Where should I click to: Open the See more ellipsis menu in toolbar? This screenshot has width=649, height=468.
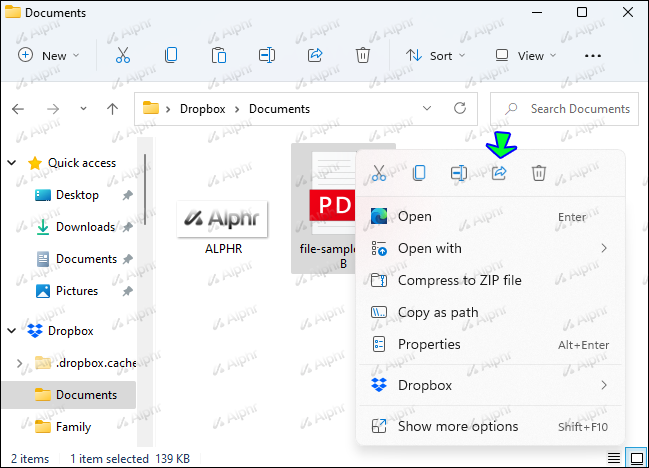[x=593, y=56]
